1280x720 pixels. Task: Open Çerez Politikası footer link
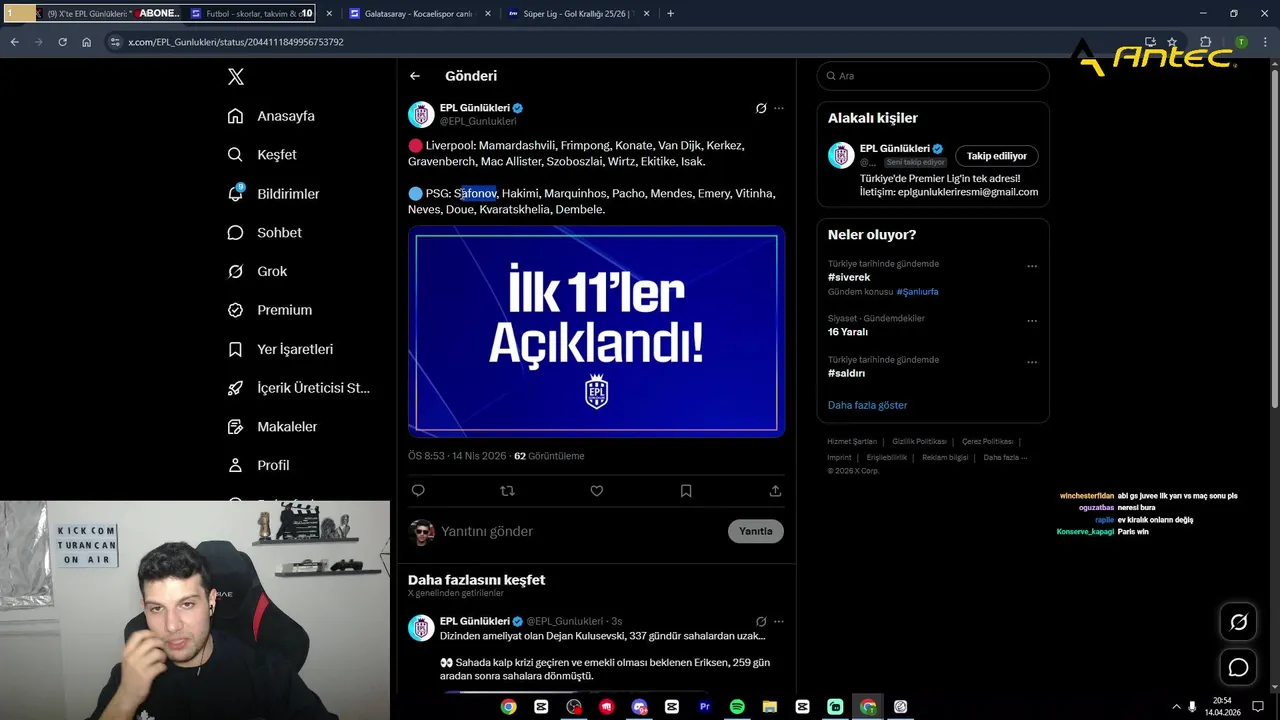tap(987, 441)
